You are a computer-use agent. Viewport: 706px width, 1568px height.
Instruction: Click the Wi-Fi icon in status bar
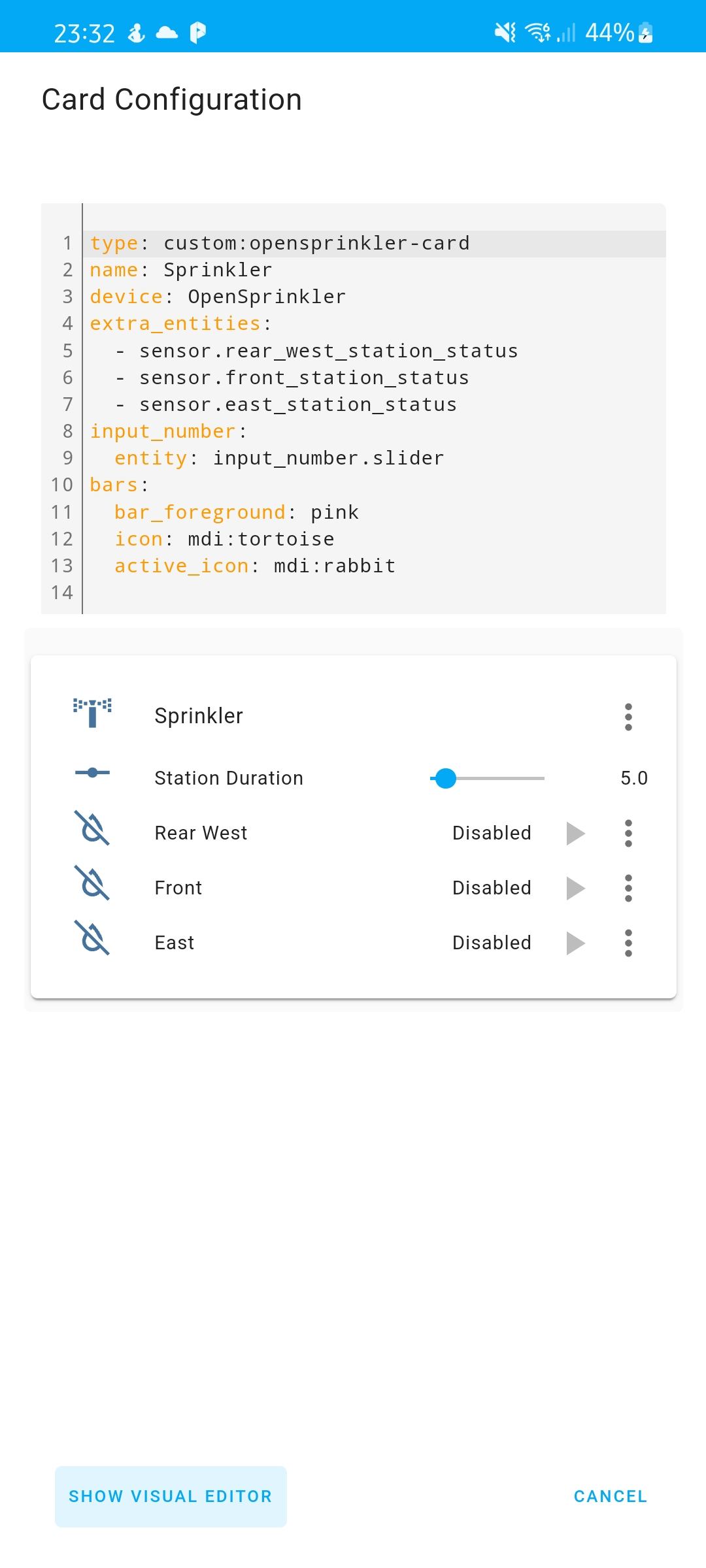point(536,31)
